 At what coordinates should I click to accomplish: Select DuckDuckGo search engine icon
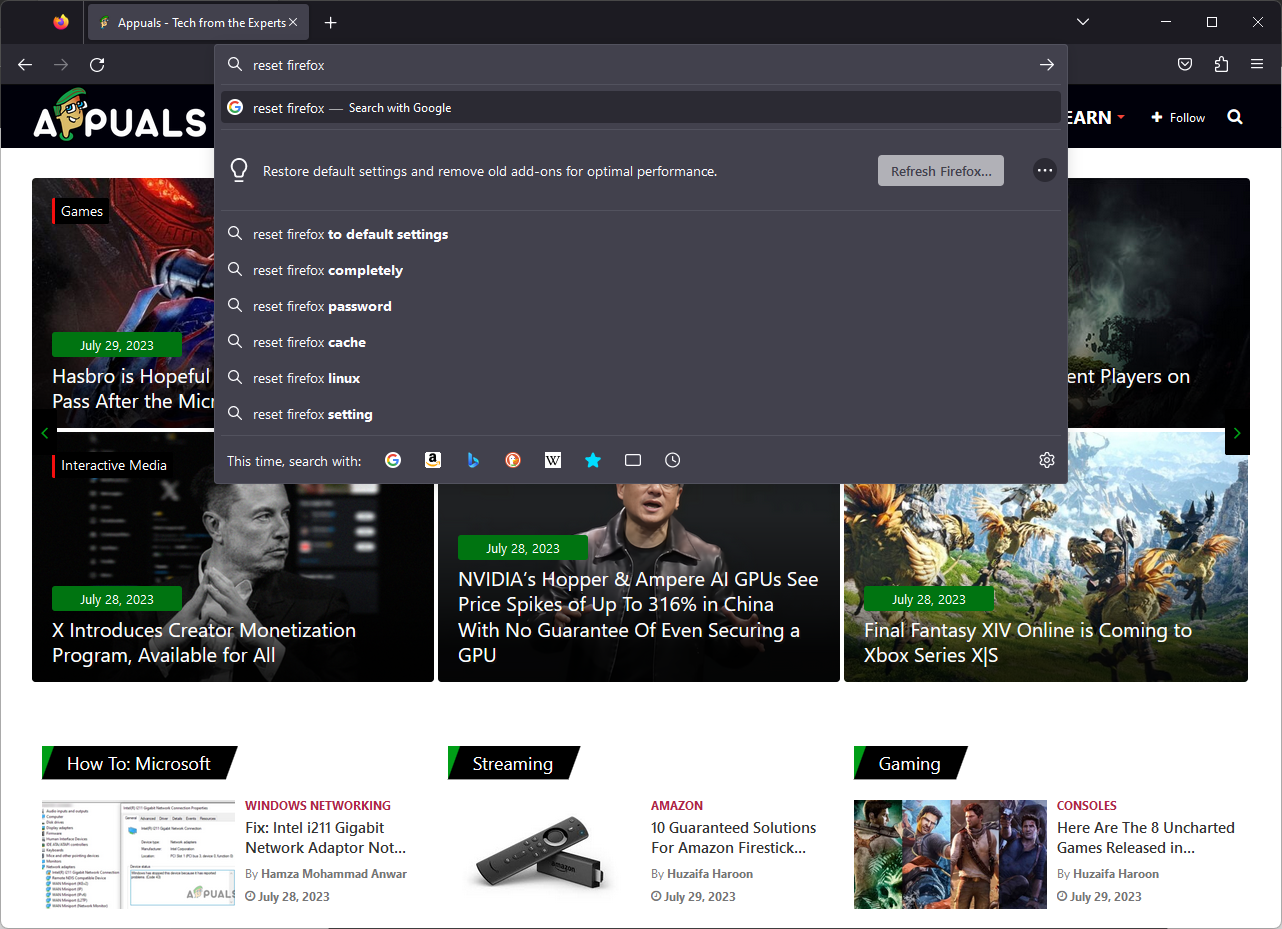click(513, 460)
